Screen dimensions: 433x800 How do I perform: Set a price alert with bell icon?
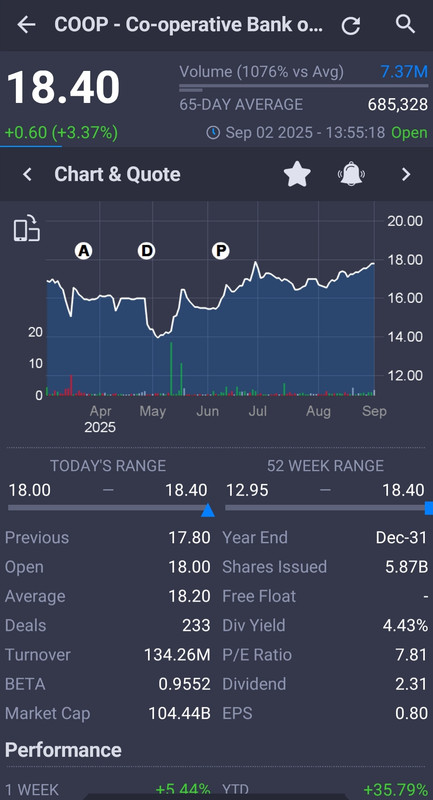(x=351, y=174)
